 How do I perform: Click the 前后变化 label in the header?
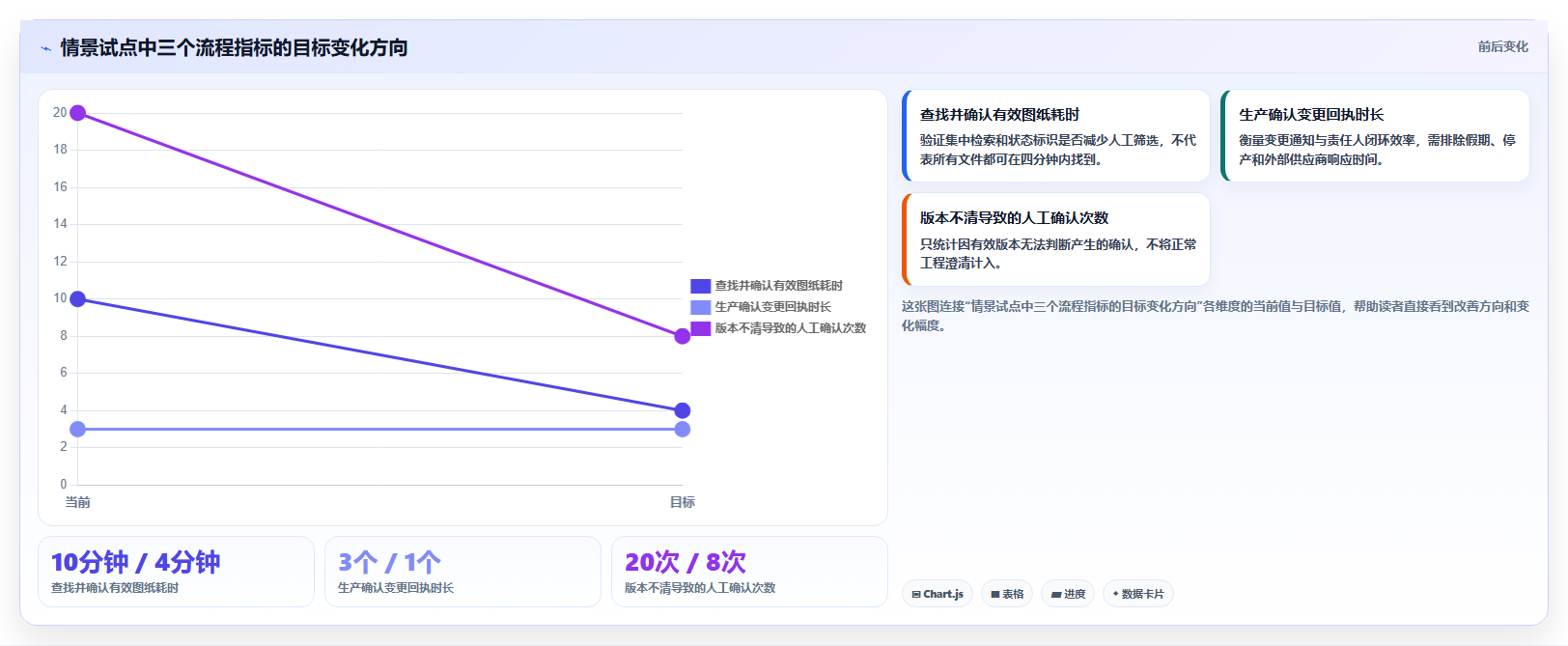click(1503, 46)
